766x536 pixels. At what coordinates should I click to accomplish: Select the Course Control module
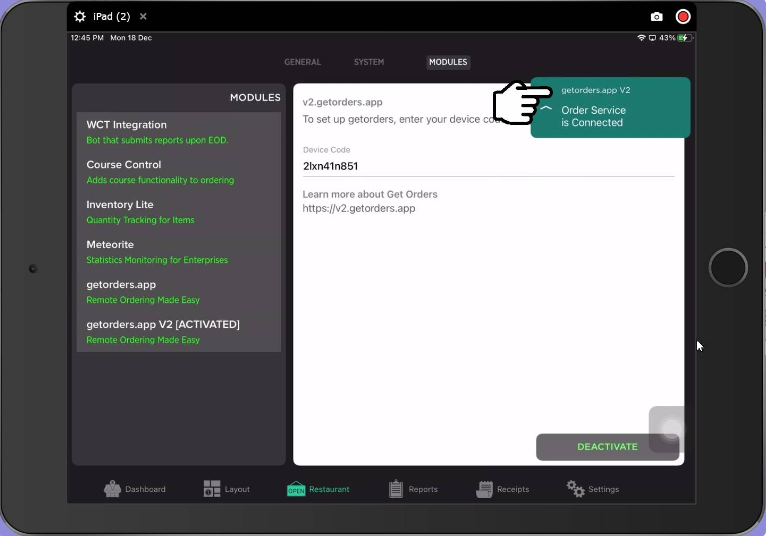(179, 172)
